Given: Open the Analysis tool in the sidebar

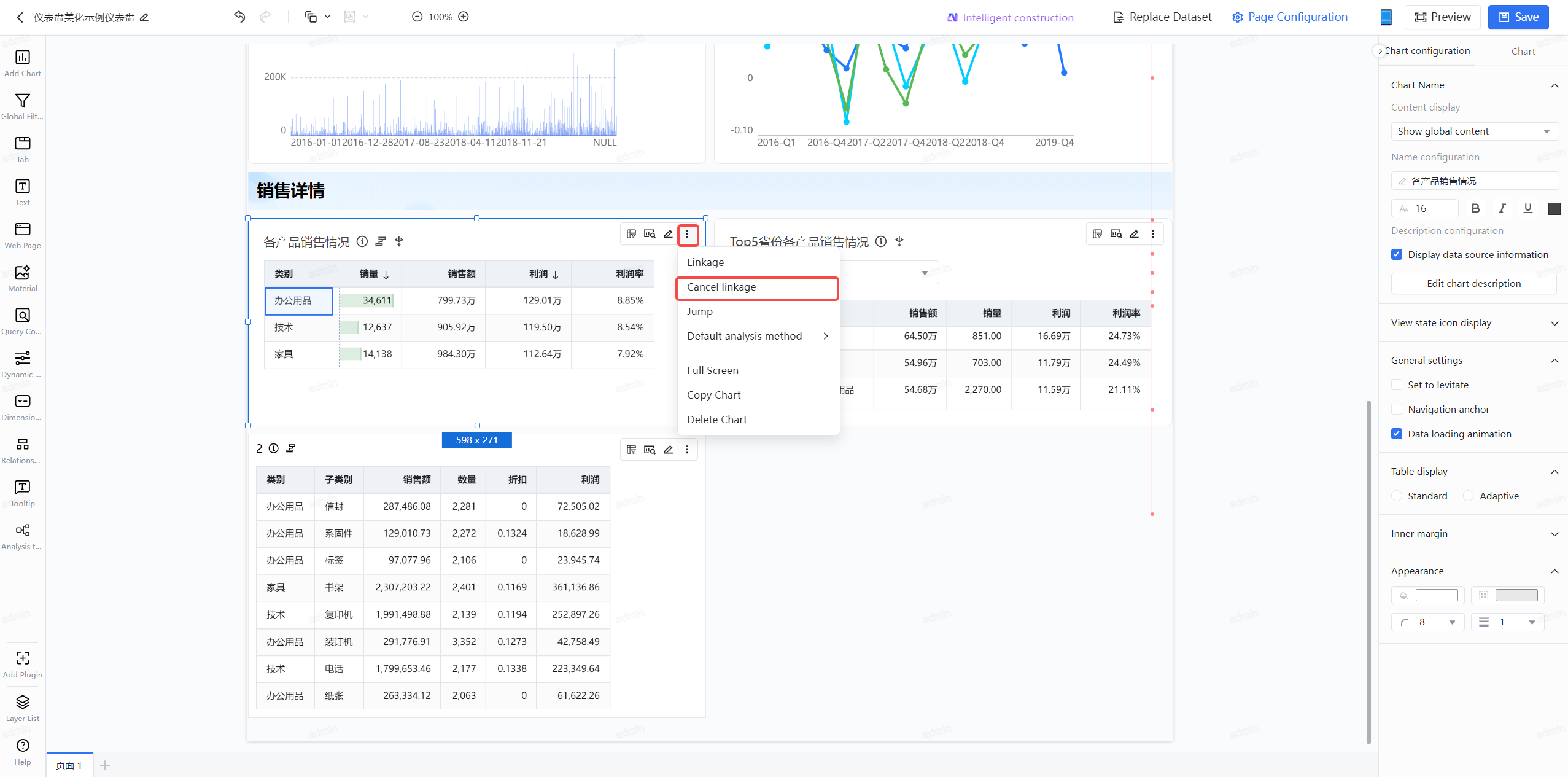Looking at the screenshot, I should point(23,536).
